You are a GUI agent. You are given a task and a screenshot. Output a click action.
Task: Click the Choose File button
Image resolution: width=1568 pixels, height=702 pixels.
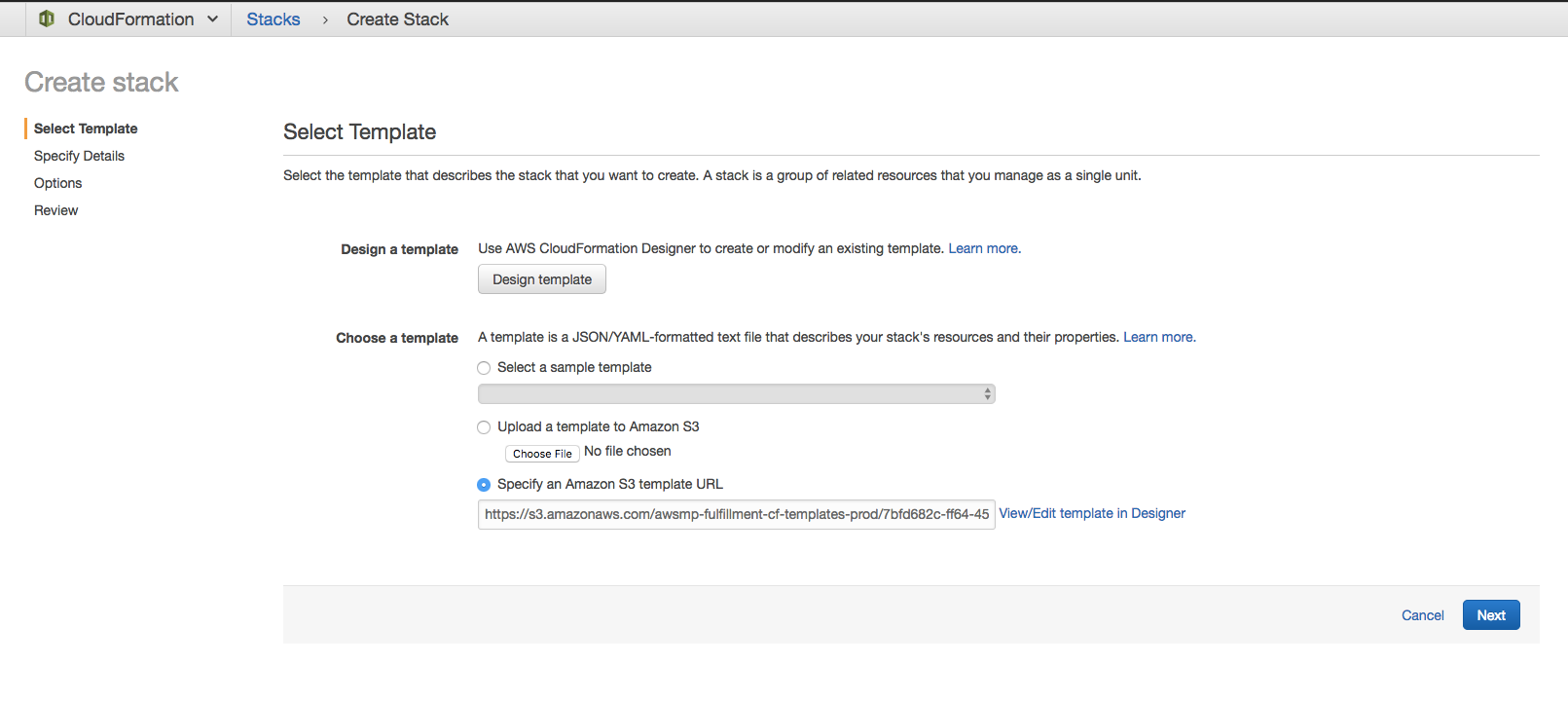pos(542,454)
